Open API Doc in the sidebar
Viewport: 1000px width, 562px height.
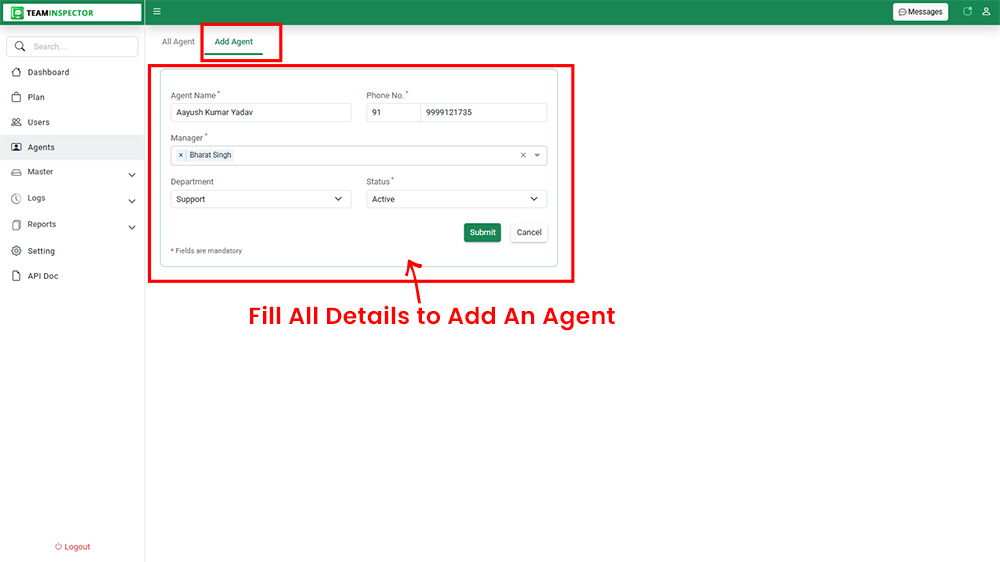pos(43,276)
